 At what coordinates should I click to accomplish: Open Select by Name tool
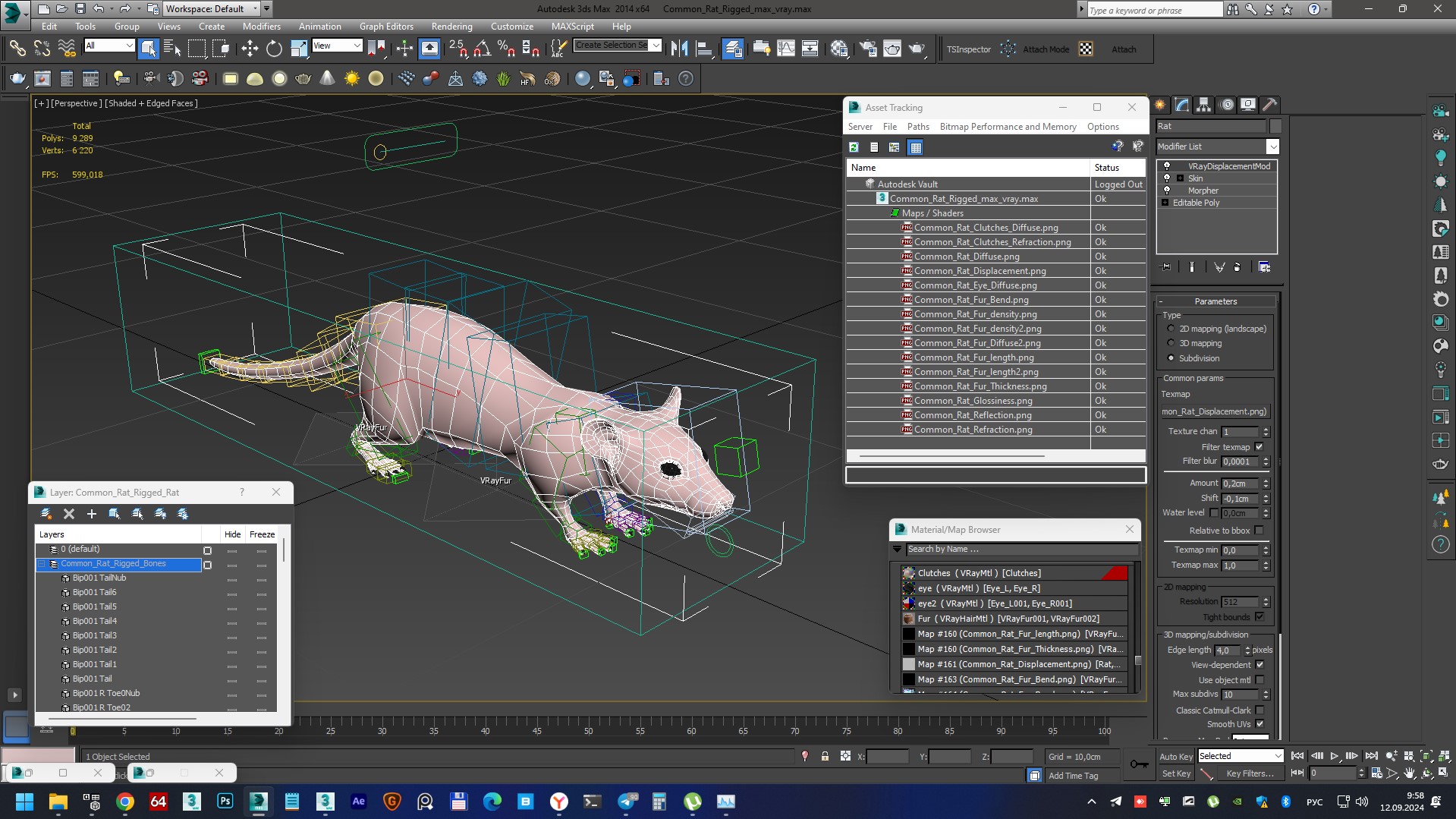coord(172,49)
